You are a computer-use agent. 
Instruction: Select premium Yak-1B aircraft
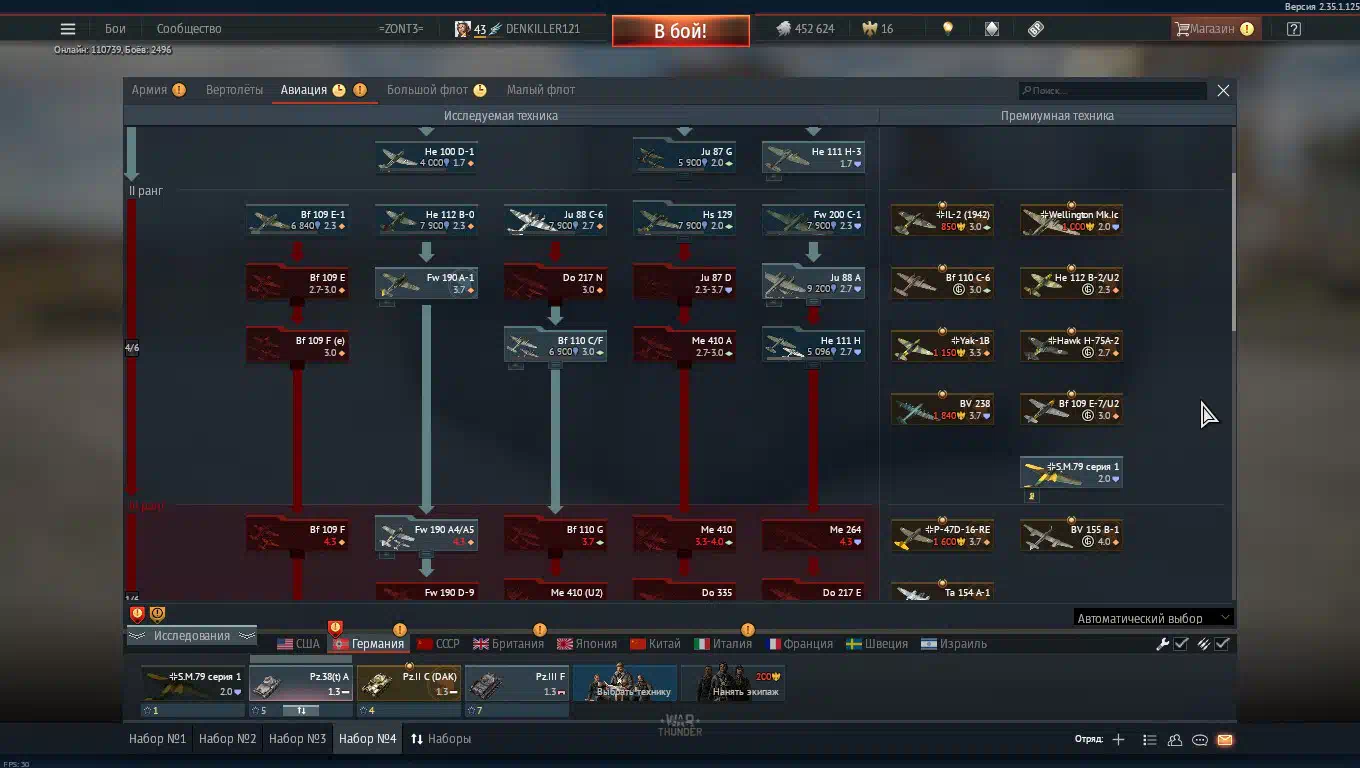942,346
